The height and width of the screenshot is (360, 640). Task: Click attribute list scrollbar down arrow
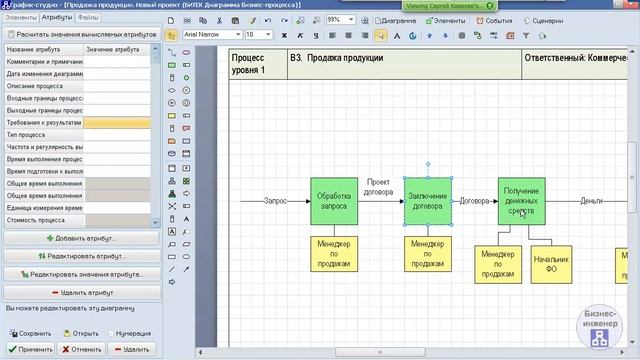pyautogui.click(x=155, y=222)
